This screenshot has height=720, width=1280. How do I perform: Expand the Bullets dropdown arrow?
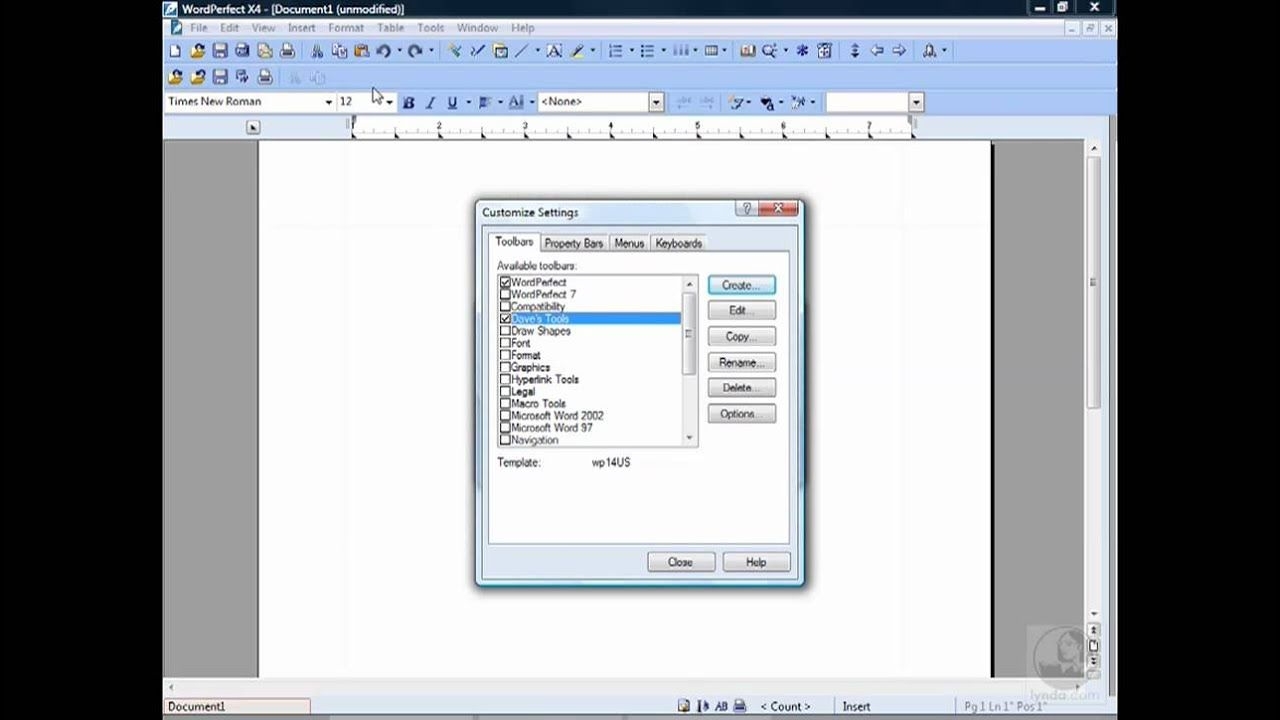click(x=663, y=51)
